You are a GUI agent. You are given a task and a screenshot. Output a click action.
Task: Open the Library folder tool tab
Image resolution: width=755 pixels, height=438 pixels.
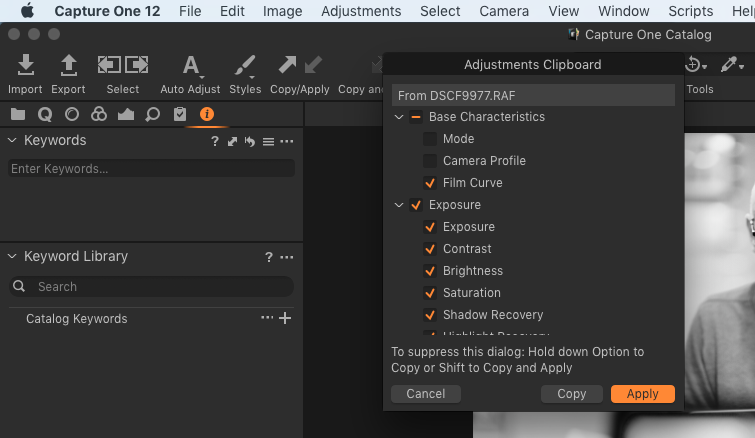pos(18,114)
